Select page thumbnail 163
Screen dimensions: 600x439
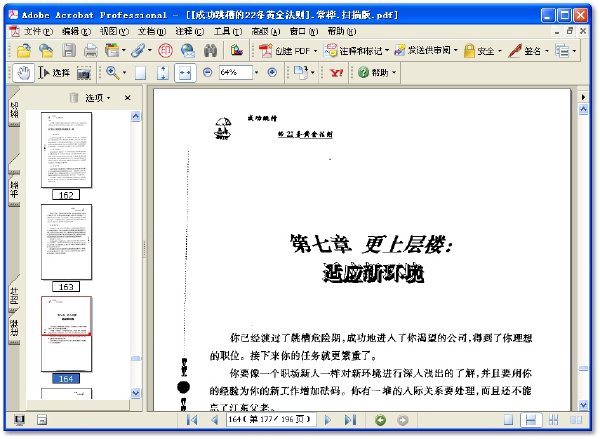click(67, 242)
